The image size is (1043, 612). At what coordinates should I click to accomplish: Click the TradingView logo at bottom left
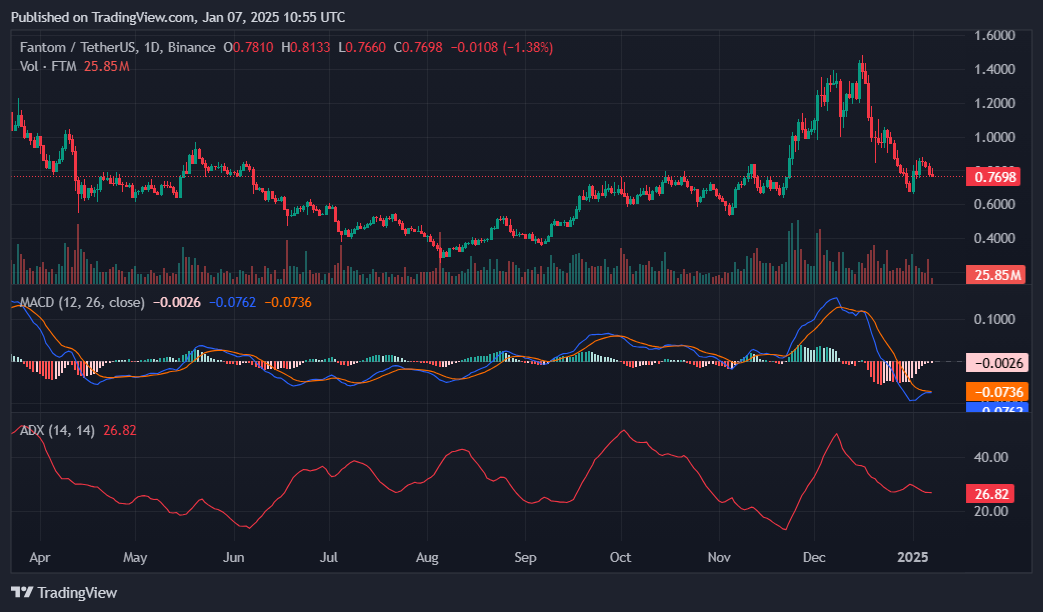64,592
